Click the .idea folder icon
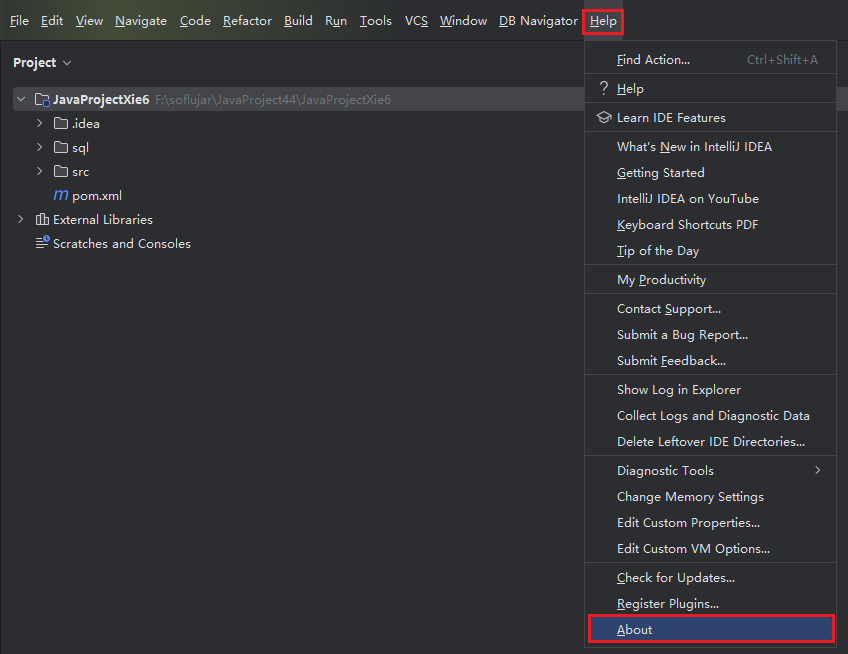Viewport: 848px width, 654px height. pos(61,123)
